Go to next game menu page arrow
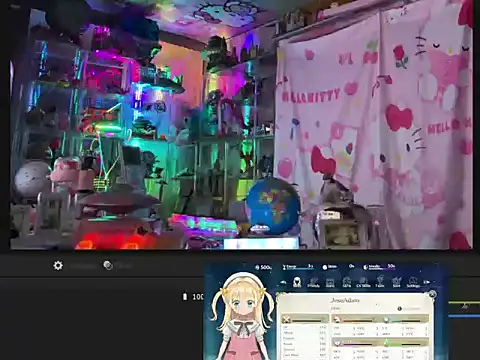 pos(427,282)
